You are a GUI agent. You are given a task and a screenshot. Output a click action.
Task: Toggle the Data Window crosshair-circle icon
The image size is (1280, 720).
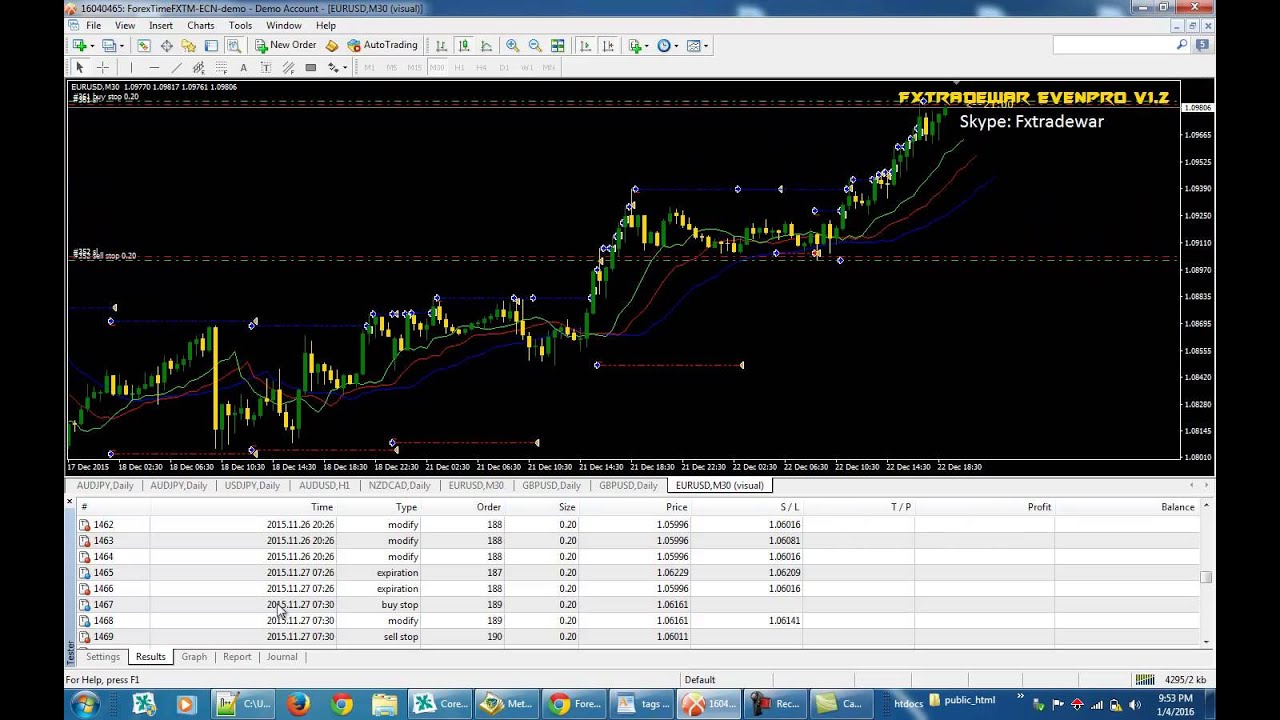pos(166,45)
